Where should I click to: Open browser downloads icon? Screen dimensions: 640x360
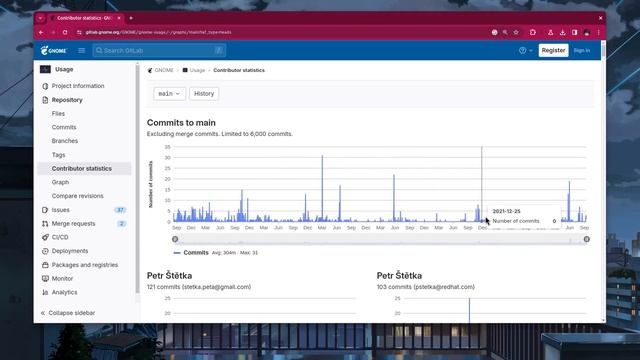[x=562, y=32]
